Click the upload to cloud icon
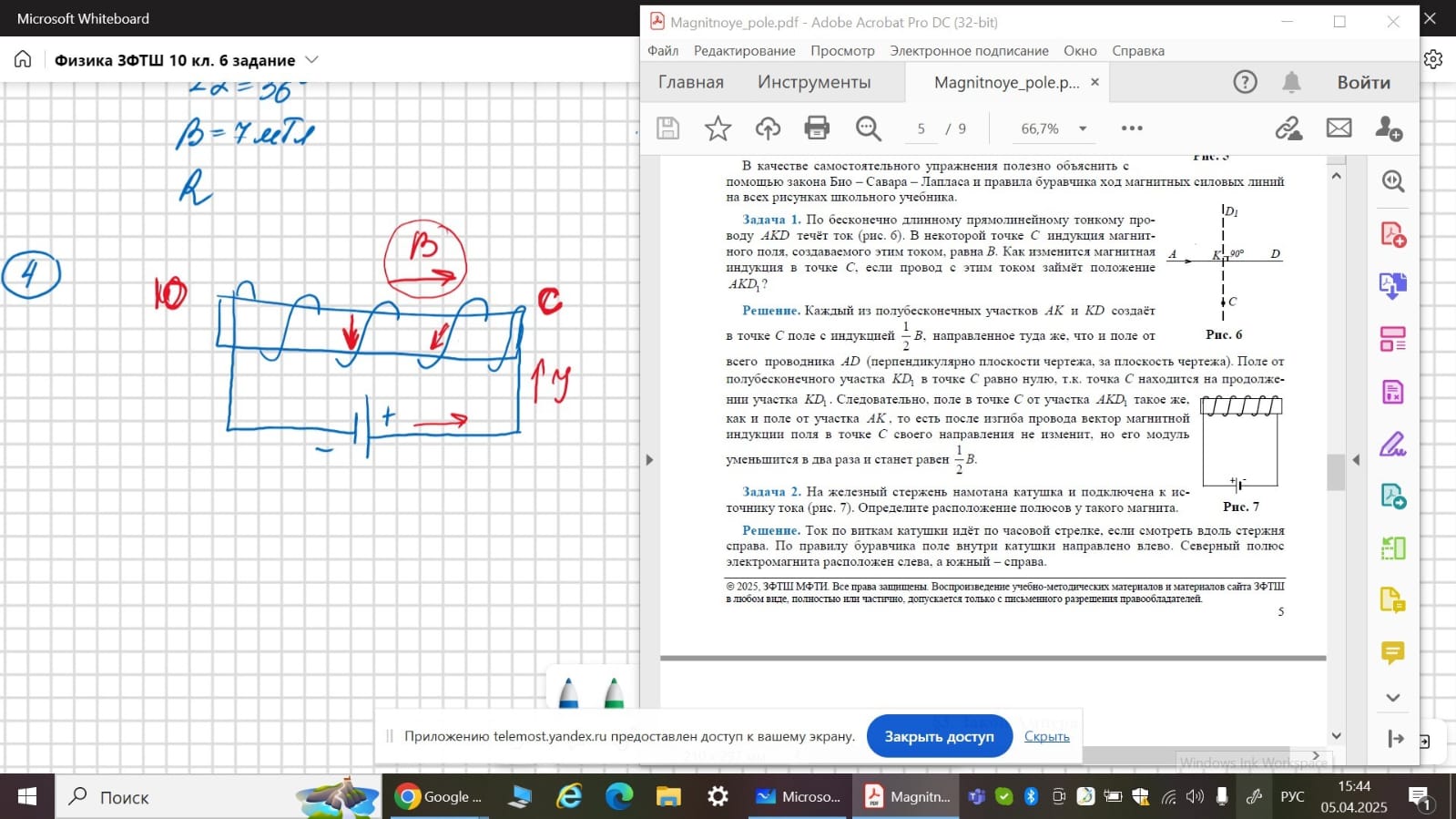 pos(768,128)
